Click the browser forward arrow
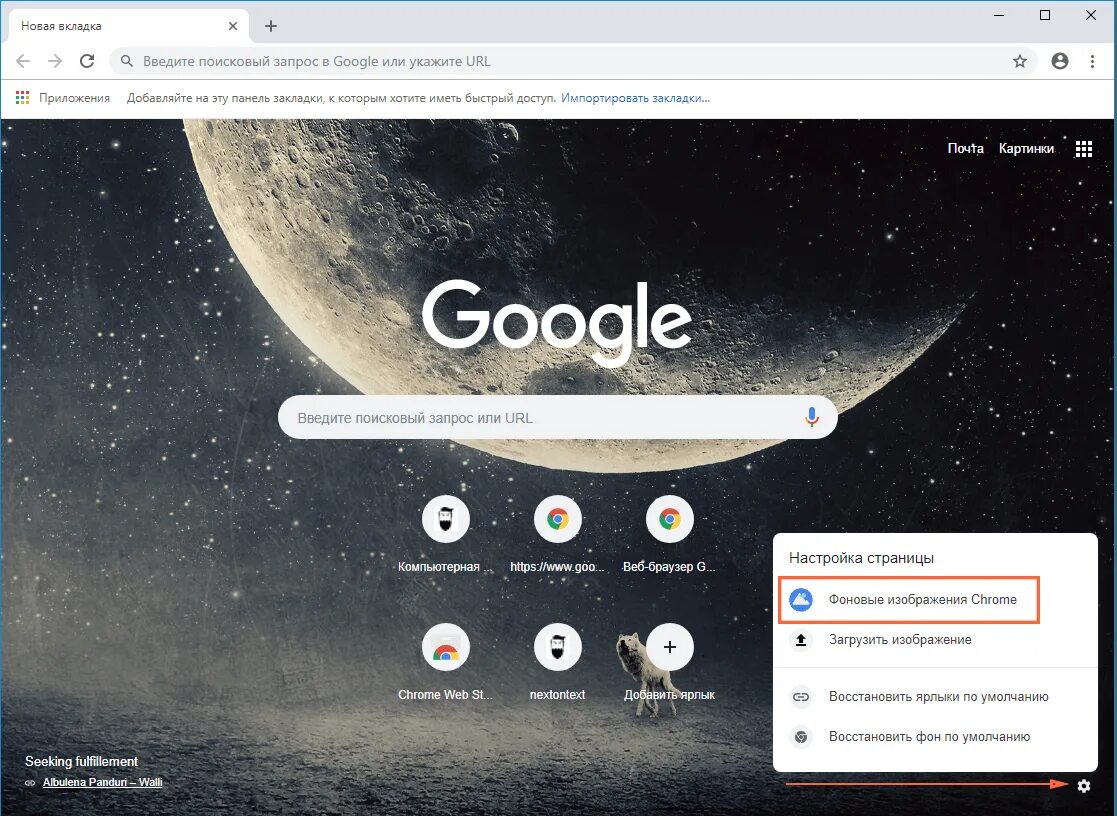 tap(55, 61)
